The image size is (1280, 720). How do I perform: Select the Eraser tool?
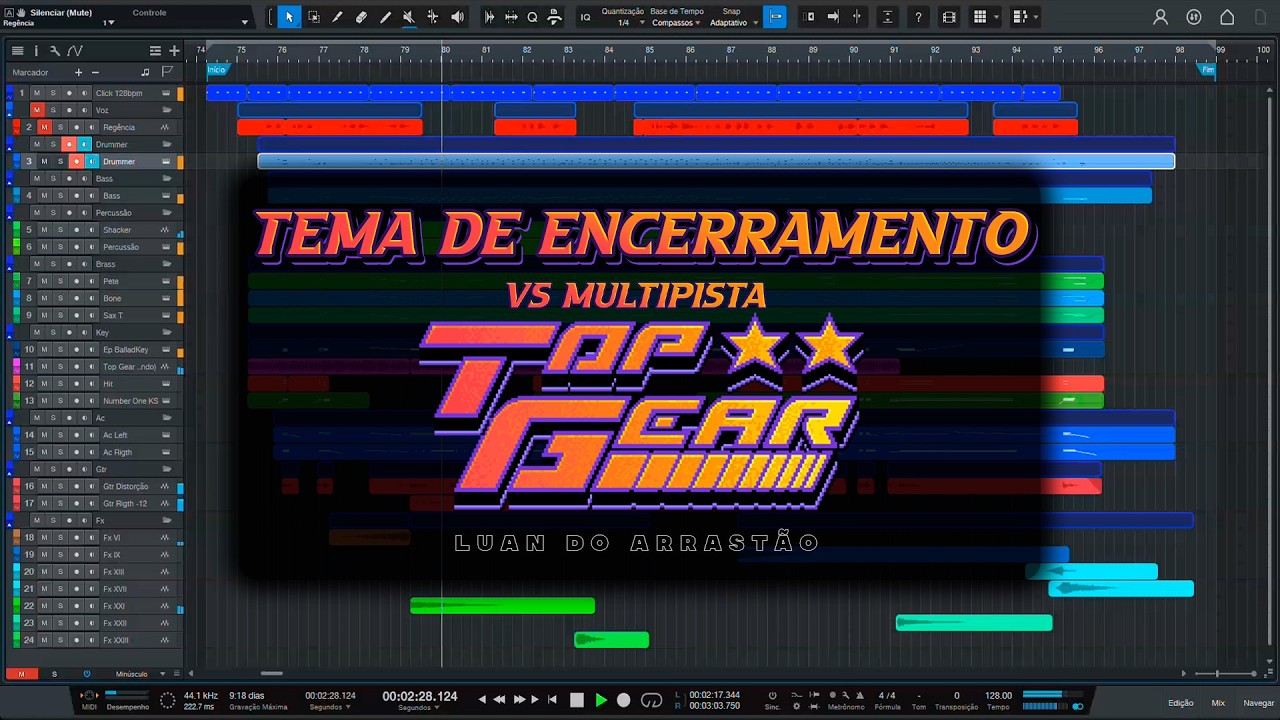click(x=361, y=17)
